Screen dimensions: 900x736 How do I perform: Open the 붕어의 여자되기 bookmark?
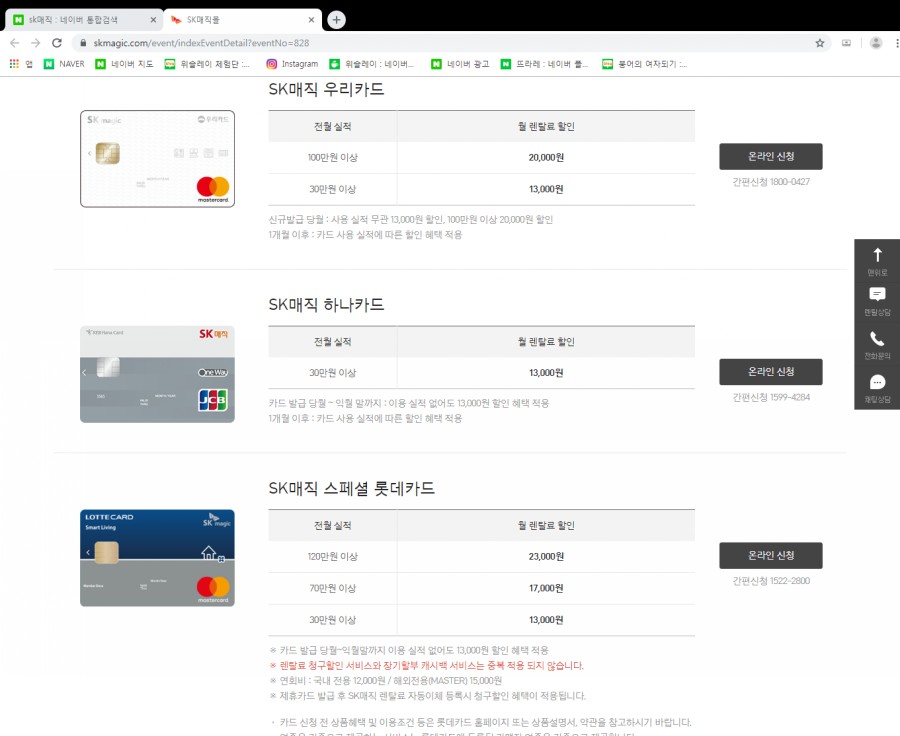[x=645, y=64]
